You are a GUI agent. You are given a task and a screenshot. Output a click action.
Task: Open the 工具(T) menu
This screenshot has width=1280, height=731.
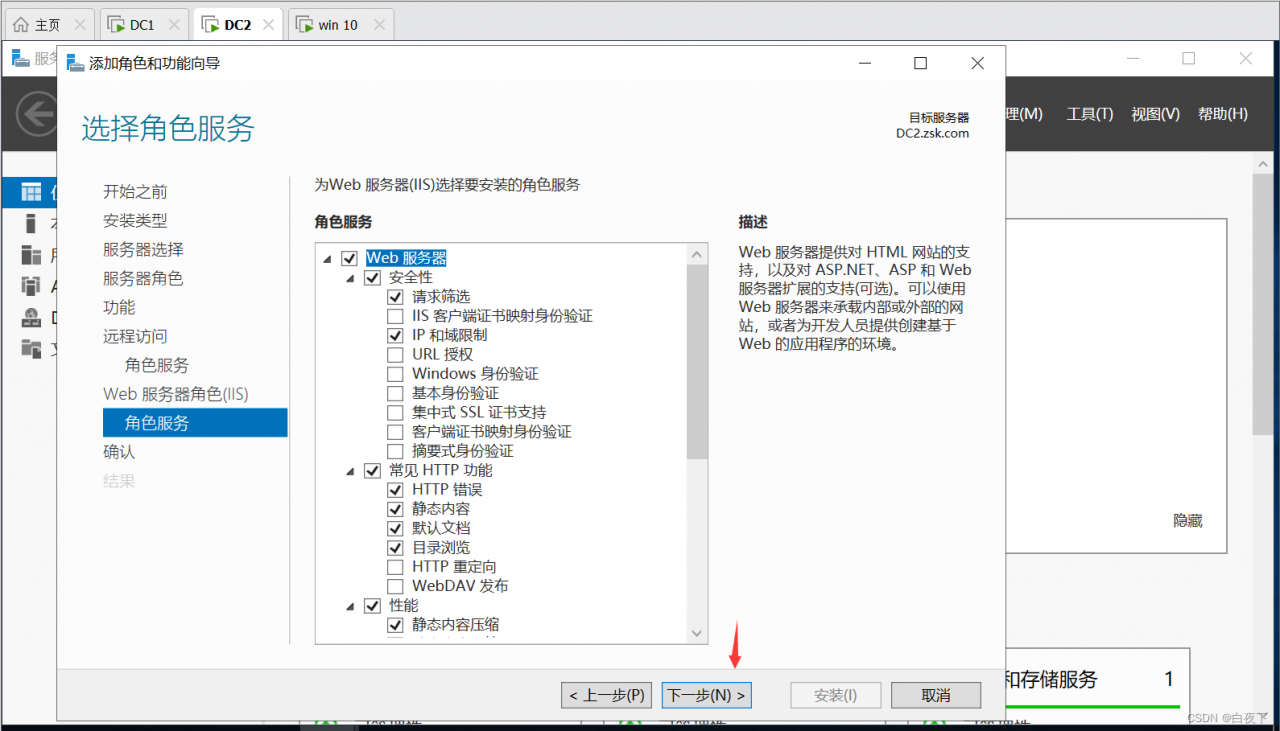[1089, 114]
